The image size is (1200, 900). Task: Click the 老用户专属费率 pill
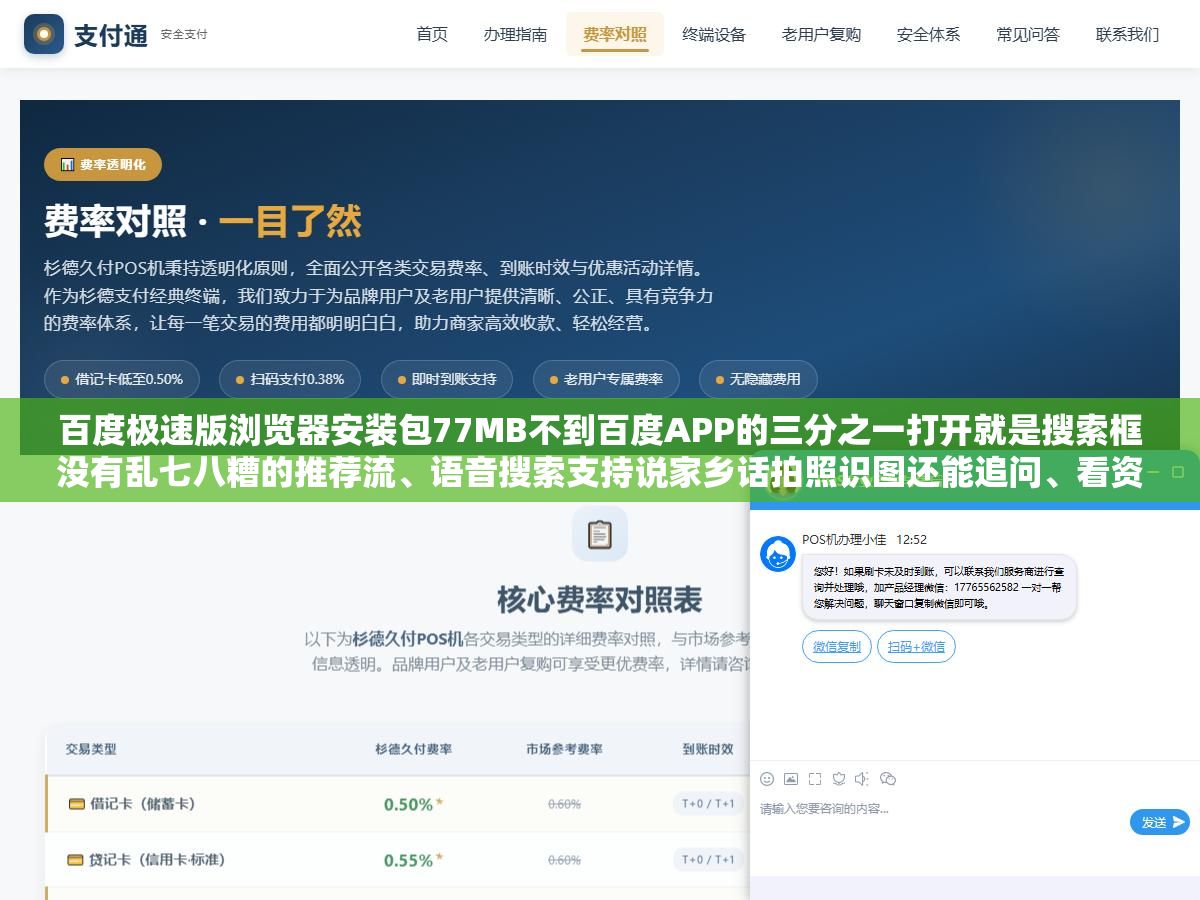click(606, 379)
